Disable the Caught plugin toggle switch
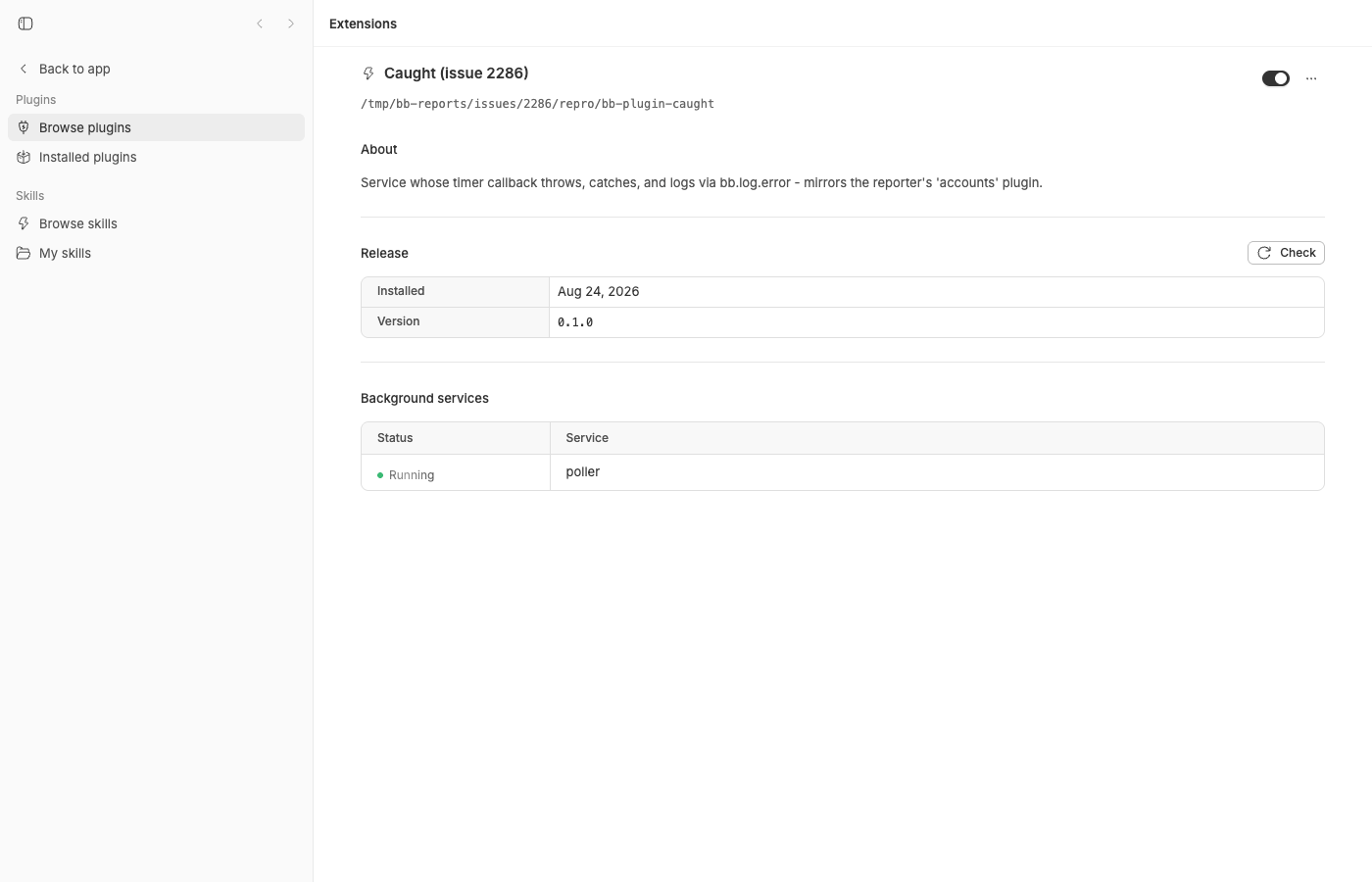 [1276, 78]
